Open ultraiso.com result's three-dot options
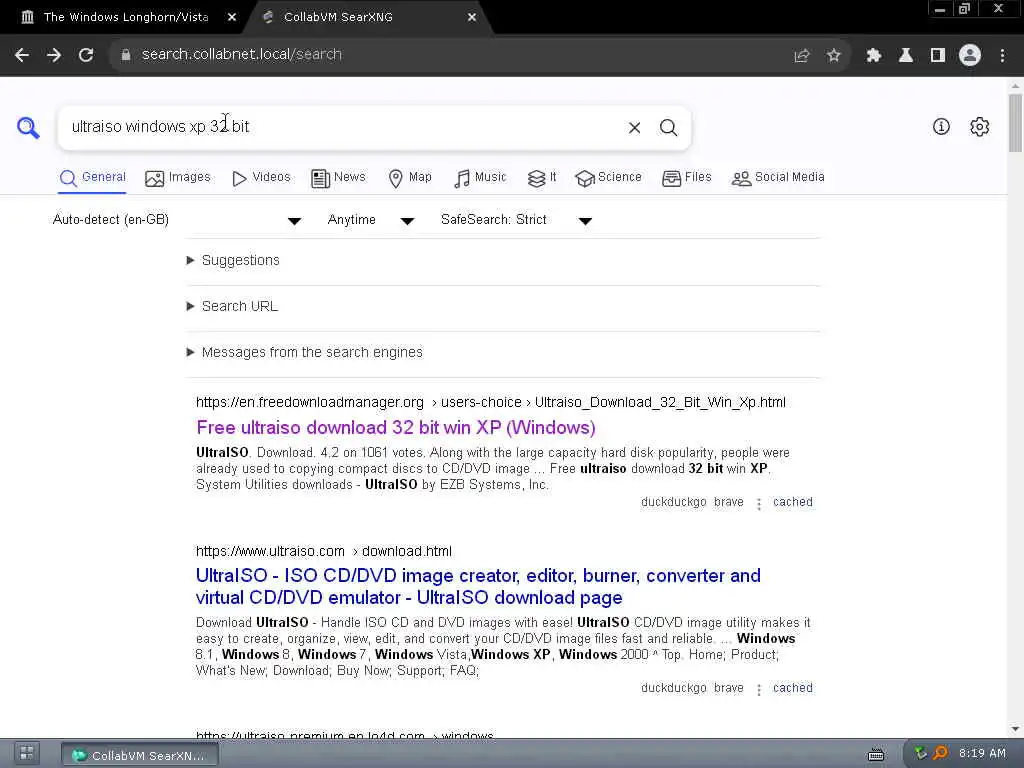This screenshot has width=1024, height=768. 759,690
